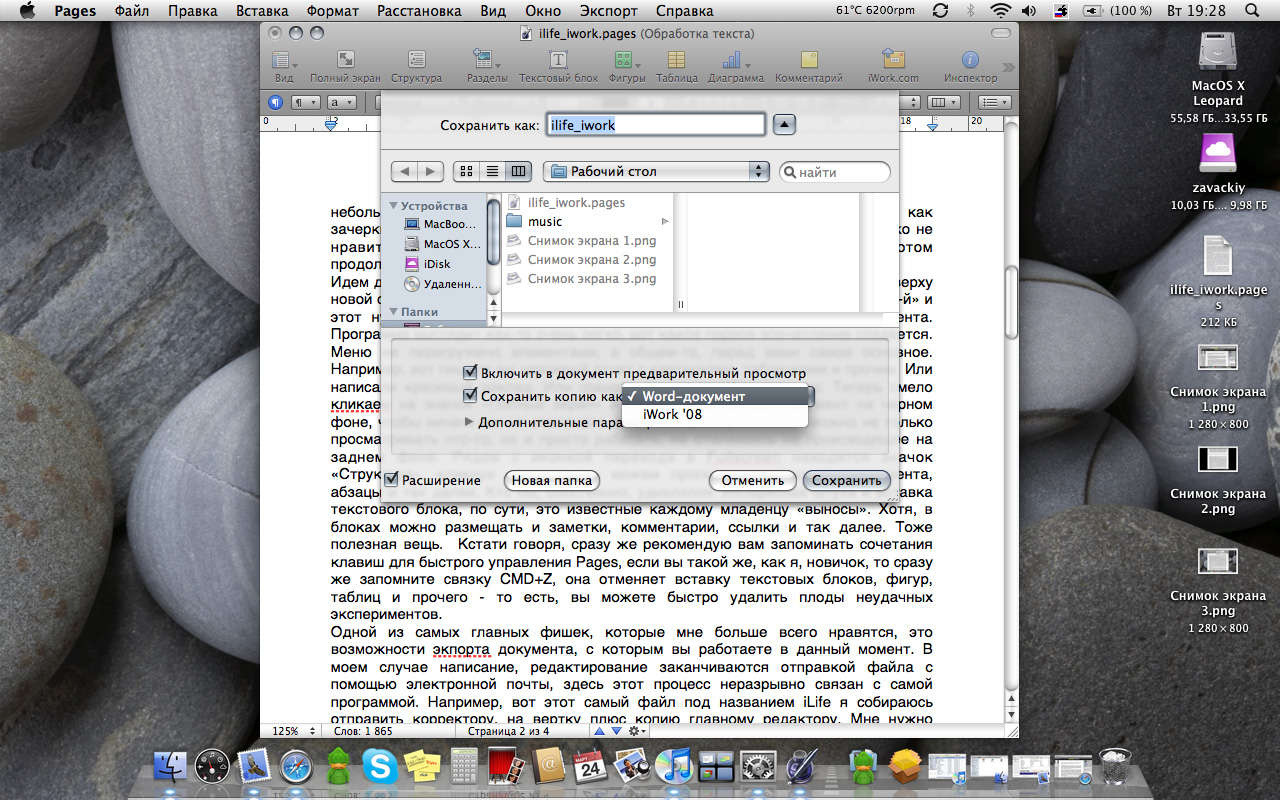Open Skype in the Dock
The height and width of the screenshot is (800, 1280).
(x=380, y=767)
